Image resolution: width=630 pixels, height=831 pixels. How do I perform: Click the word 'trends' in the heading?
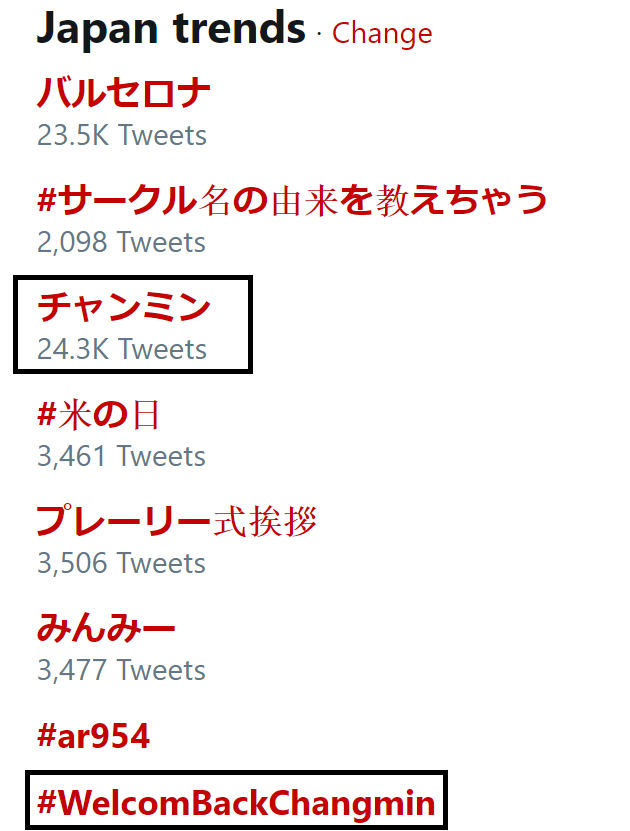(238, 29)
